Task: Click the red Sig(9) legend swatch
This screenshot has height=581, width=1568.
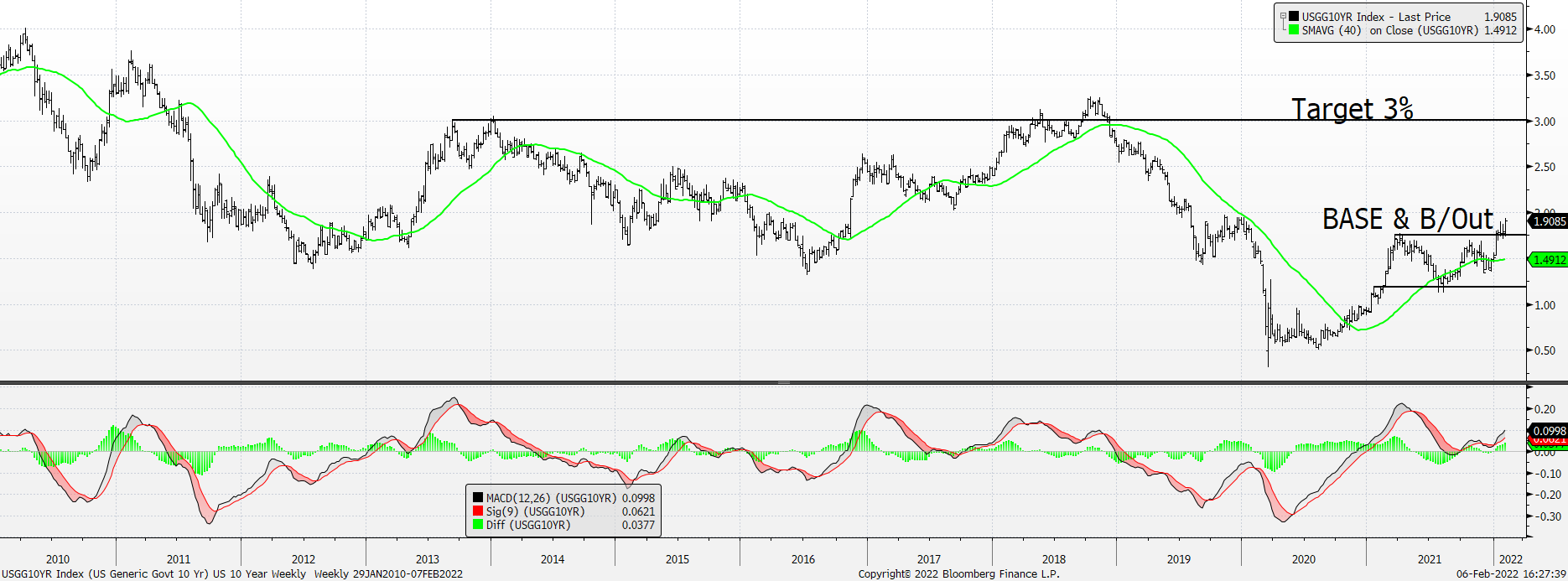Action: 478,511
